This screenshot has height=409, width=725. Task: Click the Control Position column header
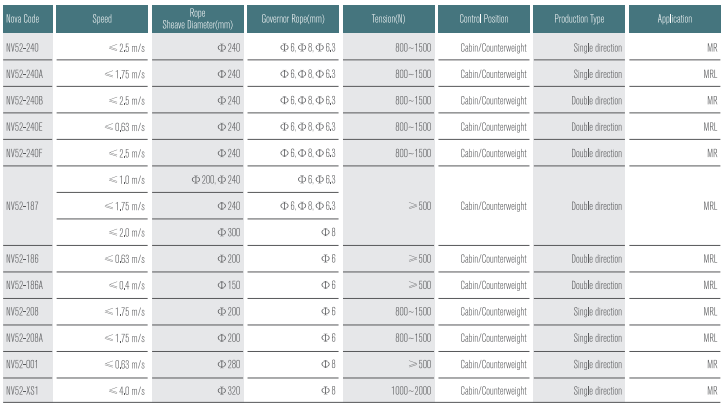[x=484, y=19]
